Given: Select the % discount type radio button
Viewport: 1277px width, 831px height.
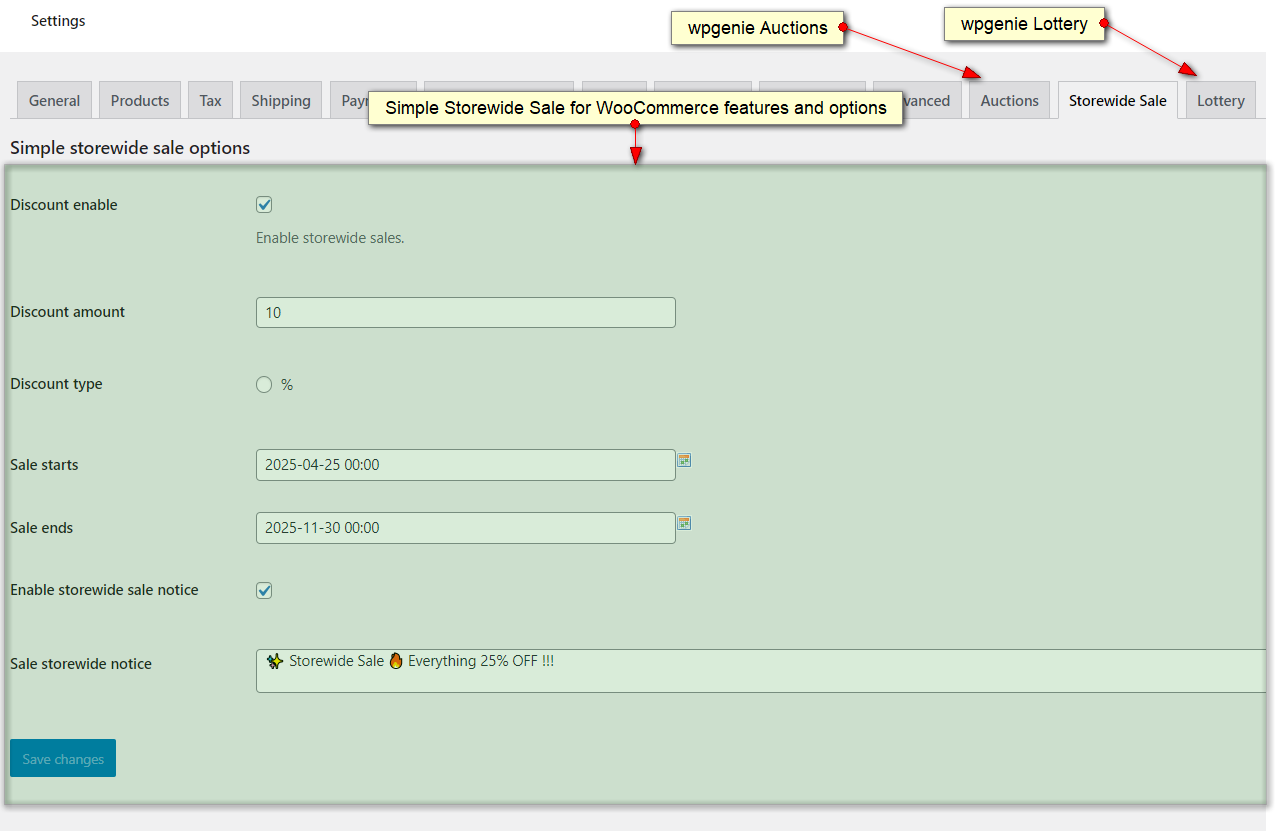Looking at the screenshot, I should [x=264, y=384].
